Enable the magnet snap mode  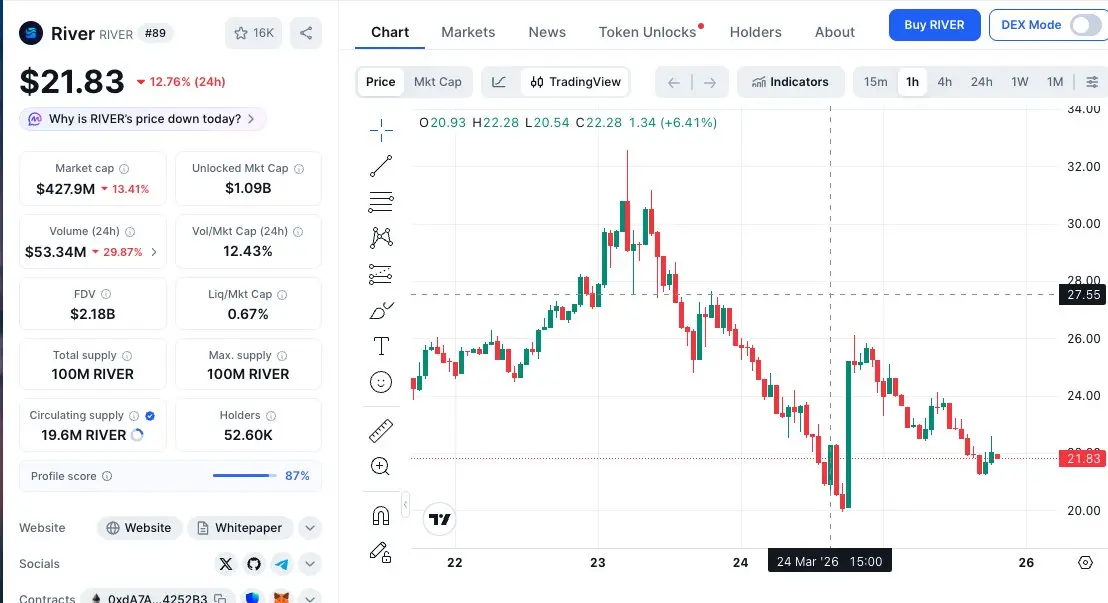click(x=381, y=516)
